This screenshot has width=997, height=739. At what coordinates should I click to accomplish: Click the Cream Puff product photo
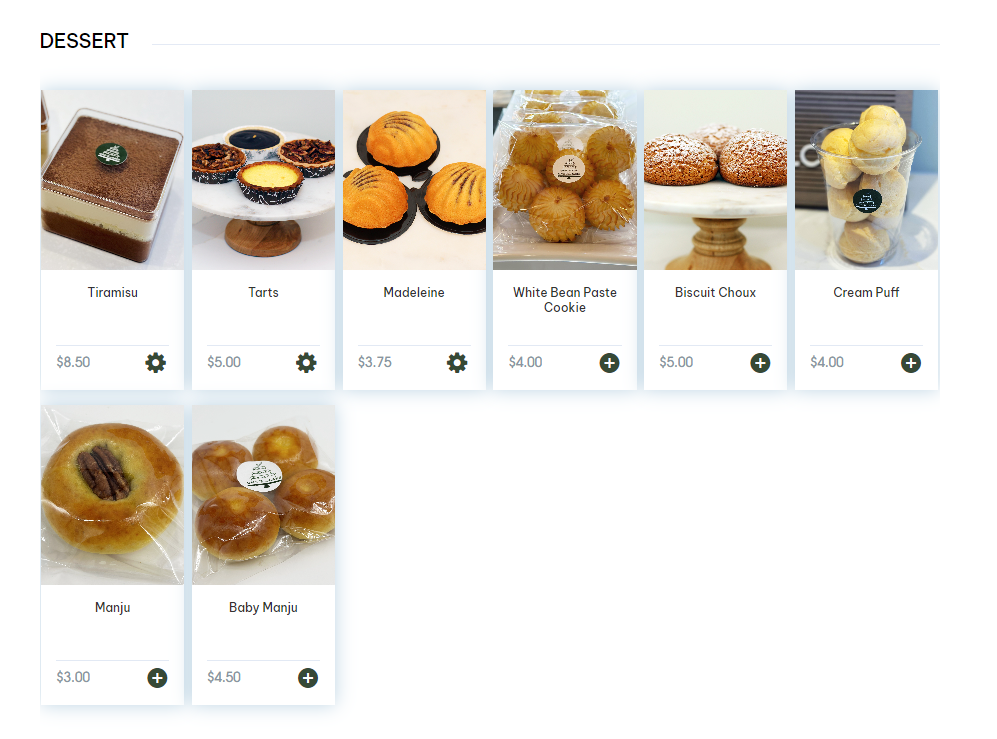(x=866, y=180)
